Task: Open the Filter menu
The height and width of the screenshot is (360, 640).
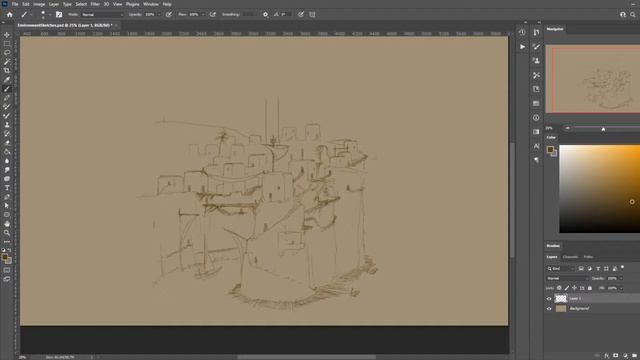Action: pos(95,4)
